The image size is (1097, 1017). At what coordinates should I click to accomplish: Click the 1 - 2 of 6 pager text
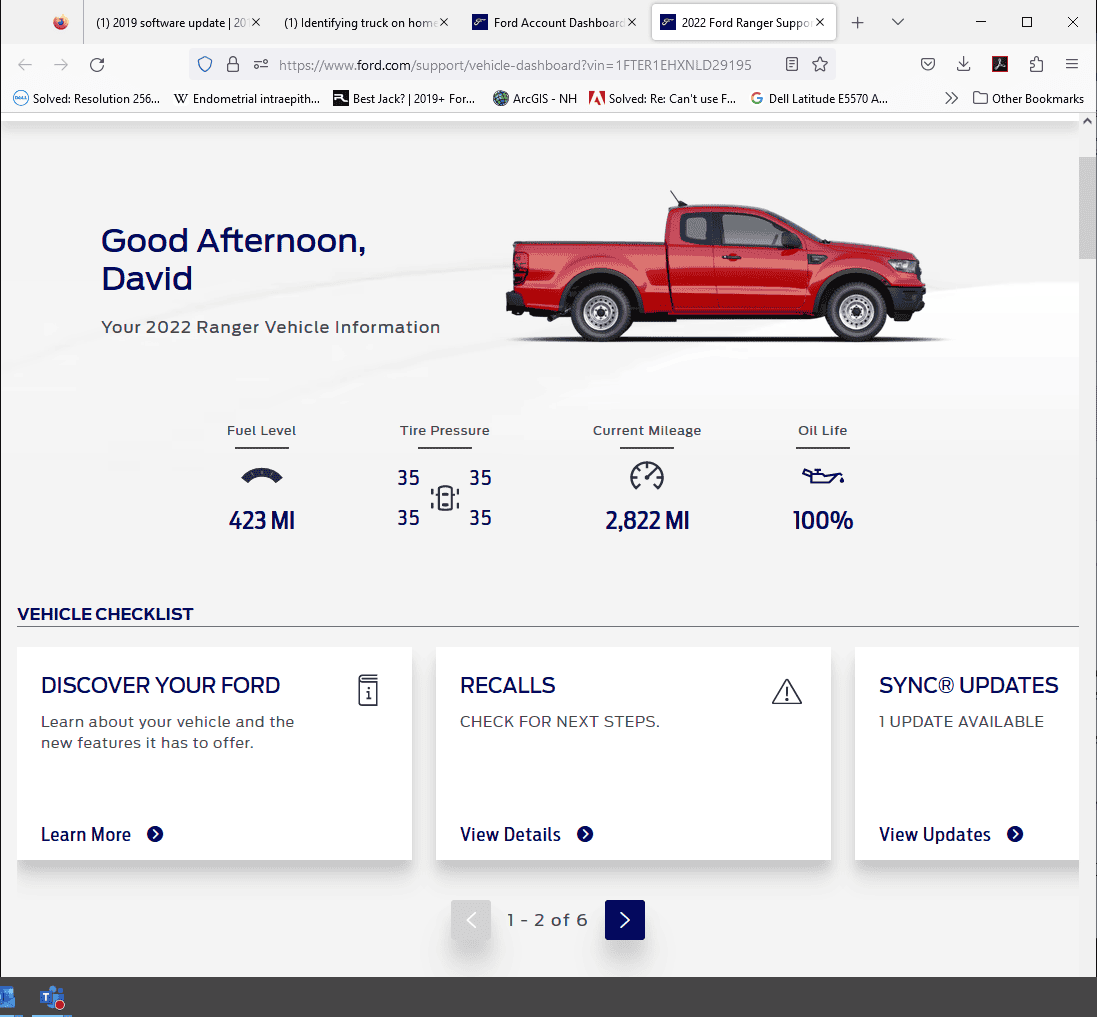tap(547, 920)
